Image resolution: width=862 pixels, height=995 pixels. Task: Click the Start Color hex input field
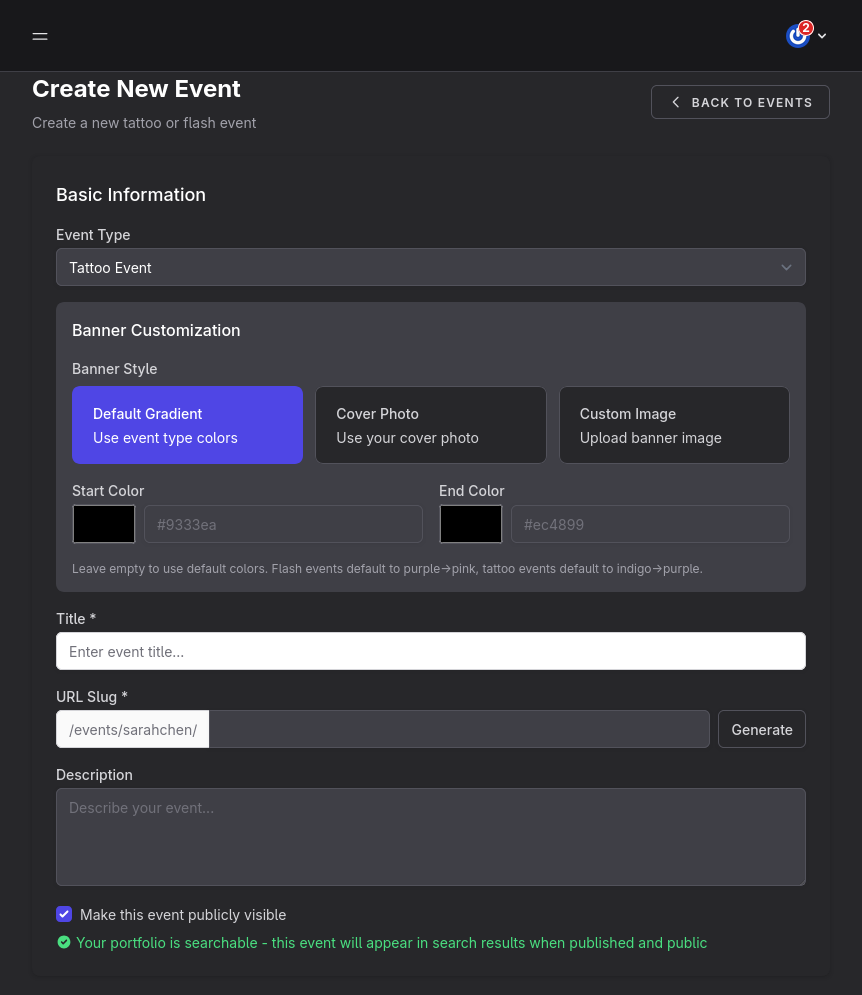(x=283, y=524)
